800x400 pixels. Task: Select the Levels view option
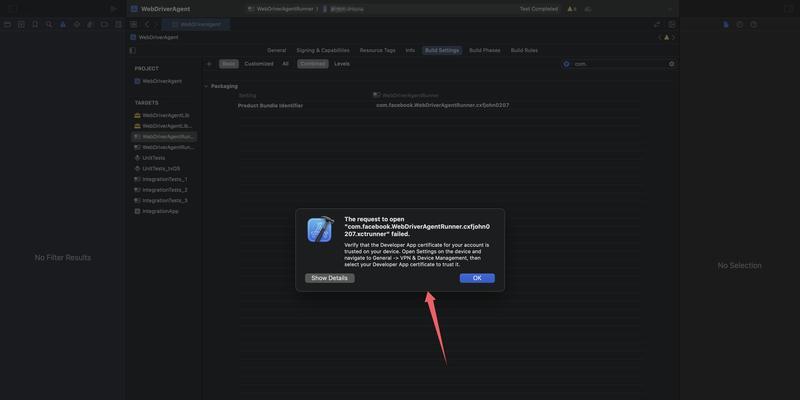[342, 64]
